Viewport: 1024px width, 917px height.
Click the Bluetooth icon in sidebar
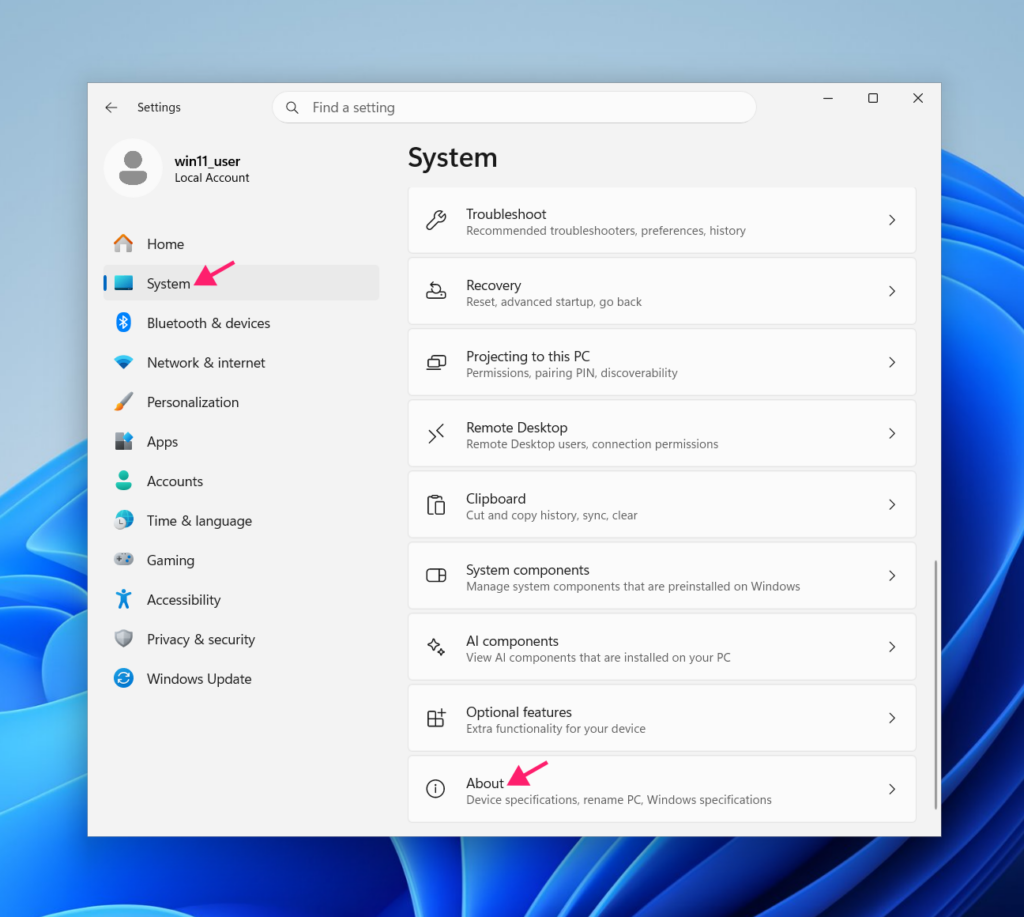[123, 323]
